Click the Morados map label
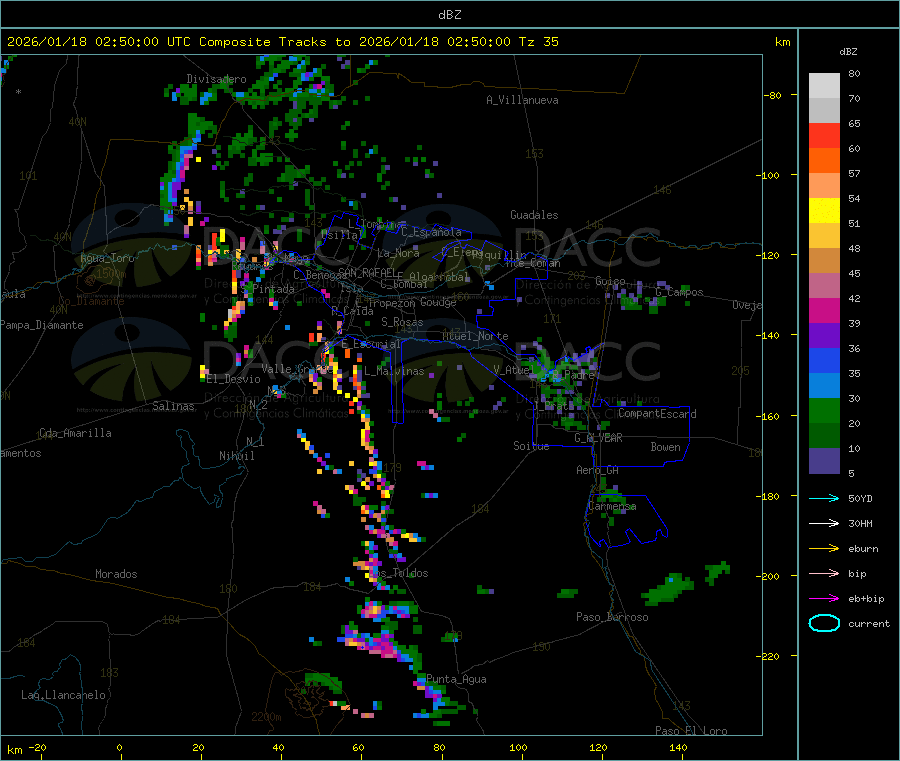 tap(116, 574)
